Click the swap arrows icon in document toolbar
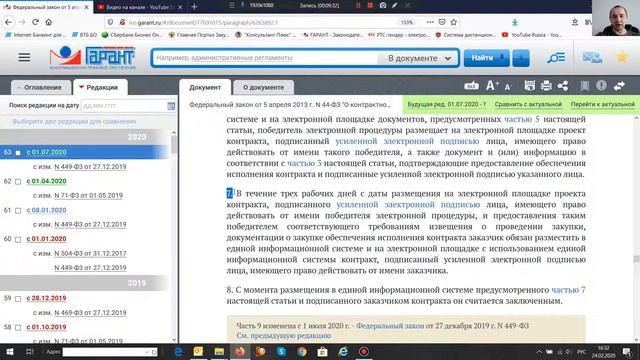This screenshot has width=640, height=360. pos(619,86)
